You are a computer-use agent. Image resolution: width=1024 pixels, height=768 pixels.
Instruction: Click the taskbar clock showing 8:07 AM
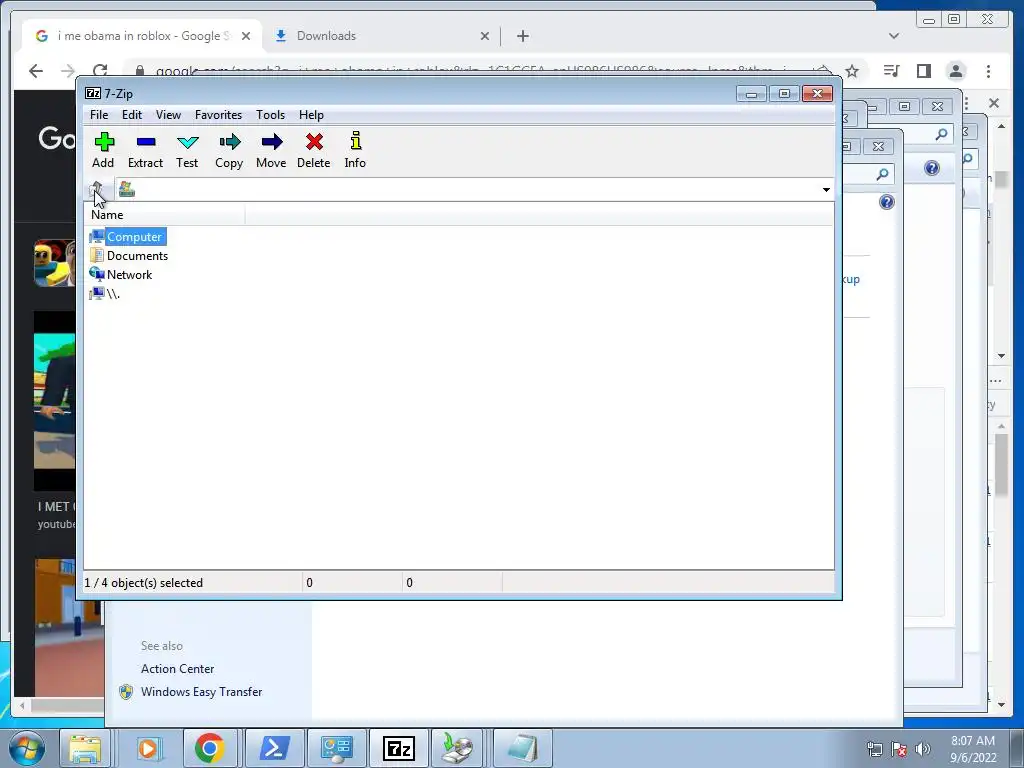(973, 749)
